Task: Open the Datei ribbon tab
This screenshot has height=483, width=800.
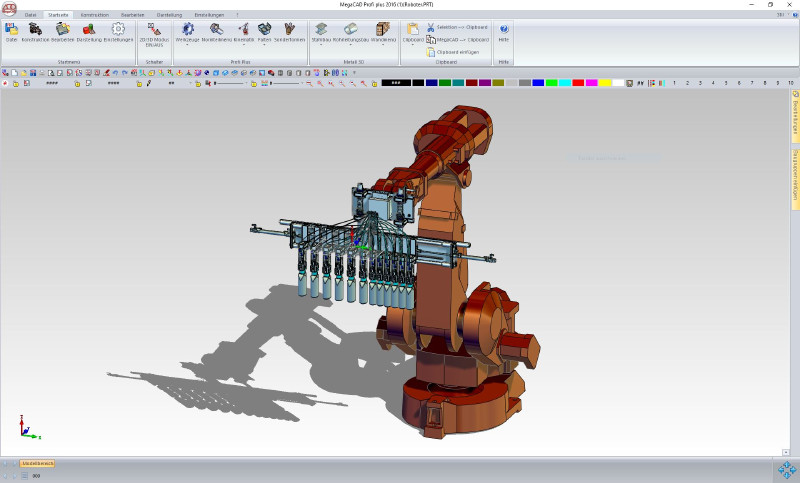Action: click(31, 15)
